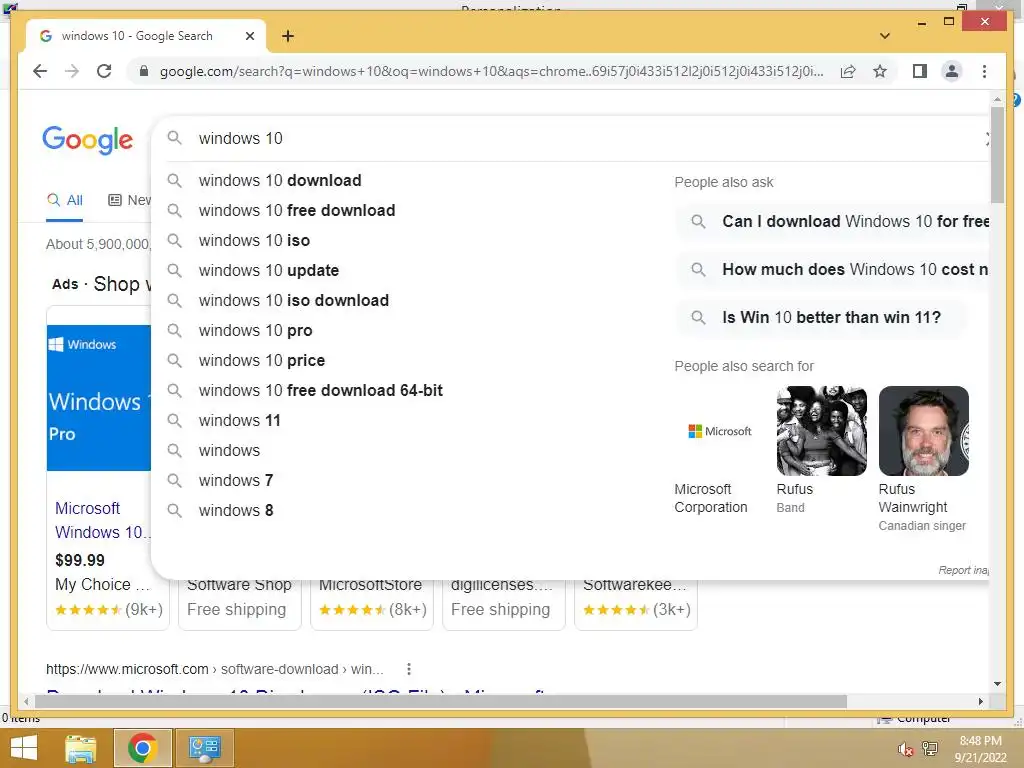Image resolution: width=1024 pixels, height=768 pixels.
Task: Open the three-dot options beside microsoft.com result
Action: click(409, 669)
